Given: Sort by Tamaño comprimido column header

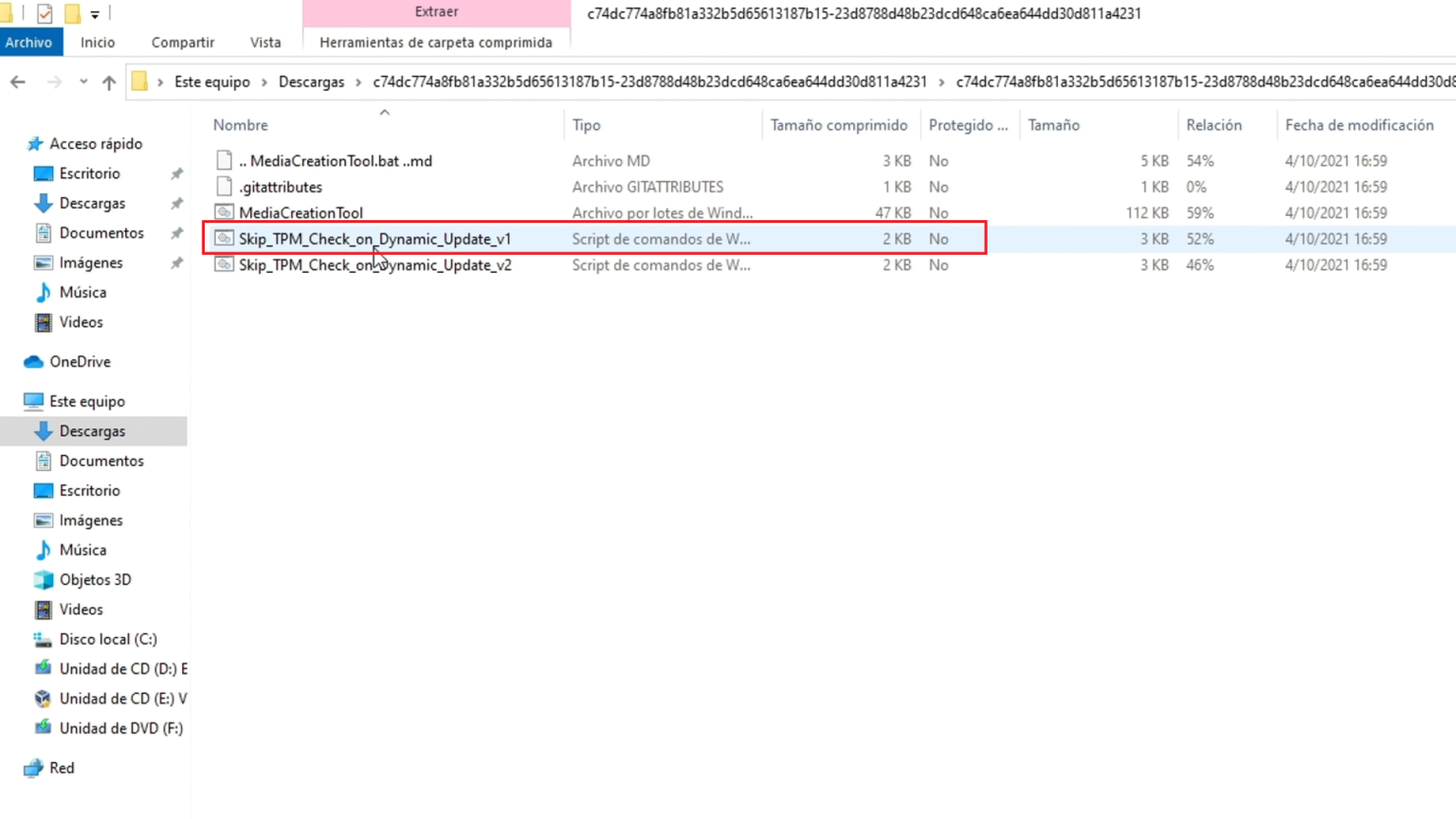Looking at the screenshot, I should click(x=839, y=125).
